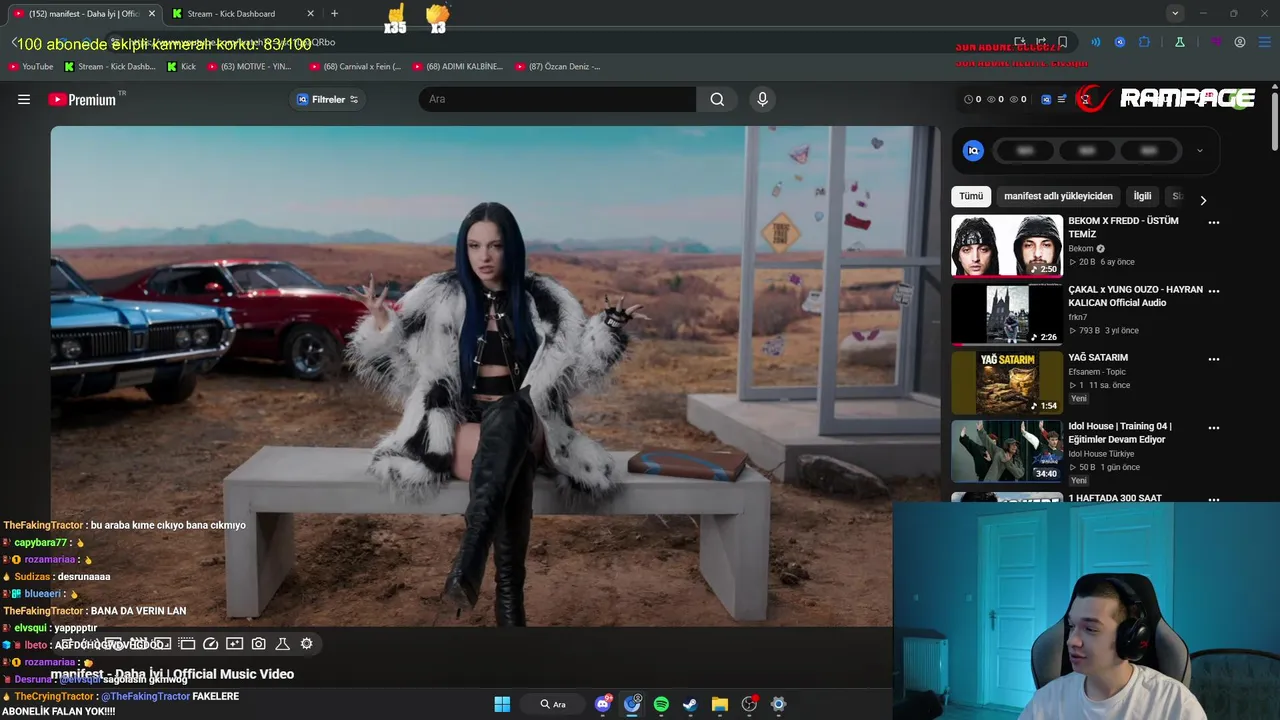1280x720 pixels.
Task: Expand the browser tab search dropdown
Action: pyautogui.click(x=1175, y=14)
